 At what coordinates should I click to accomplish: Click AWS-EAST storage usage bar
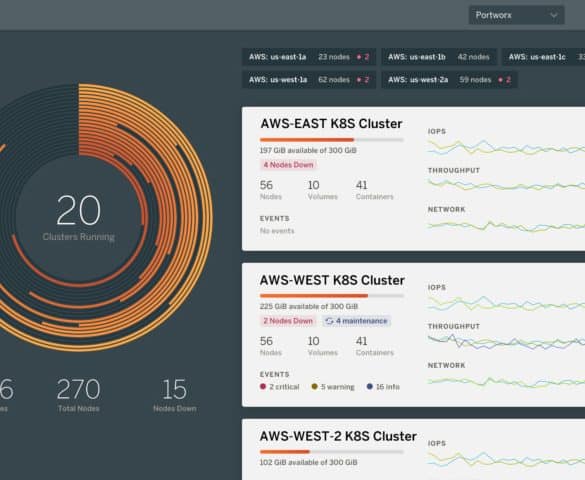(332, 140)
